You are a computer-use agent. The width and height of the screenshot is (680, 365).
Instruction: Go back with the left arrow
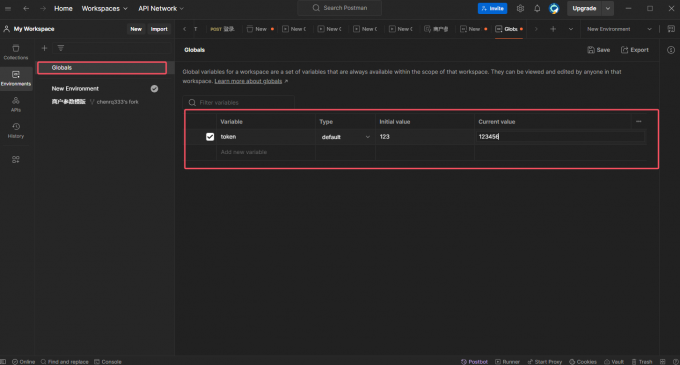(26, 9)
